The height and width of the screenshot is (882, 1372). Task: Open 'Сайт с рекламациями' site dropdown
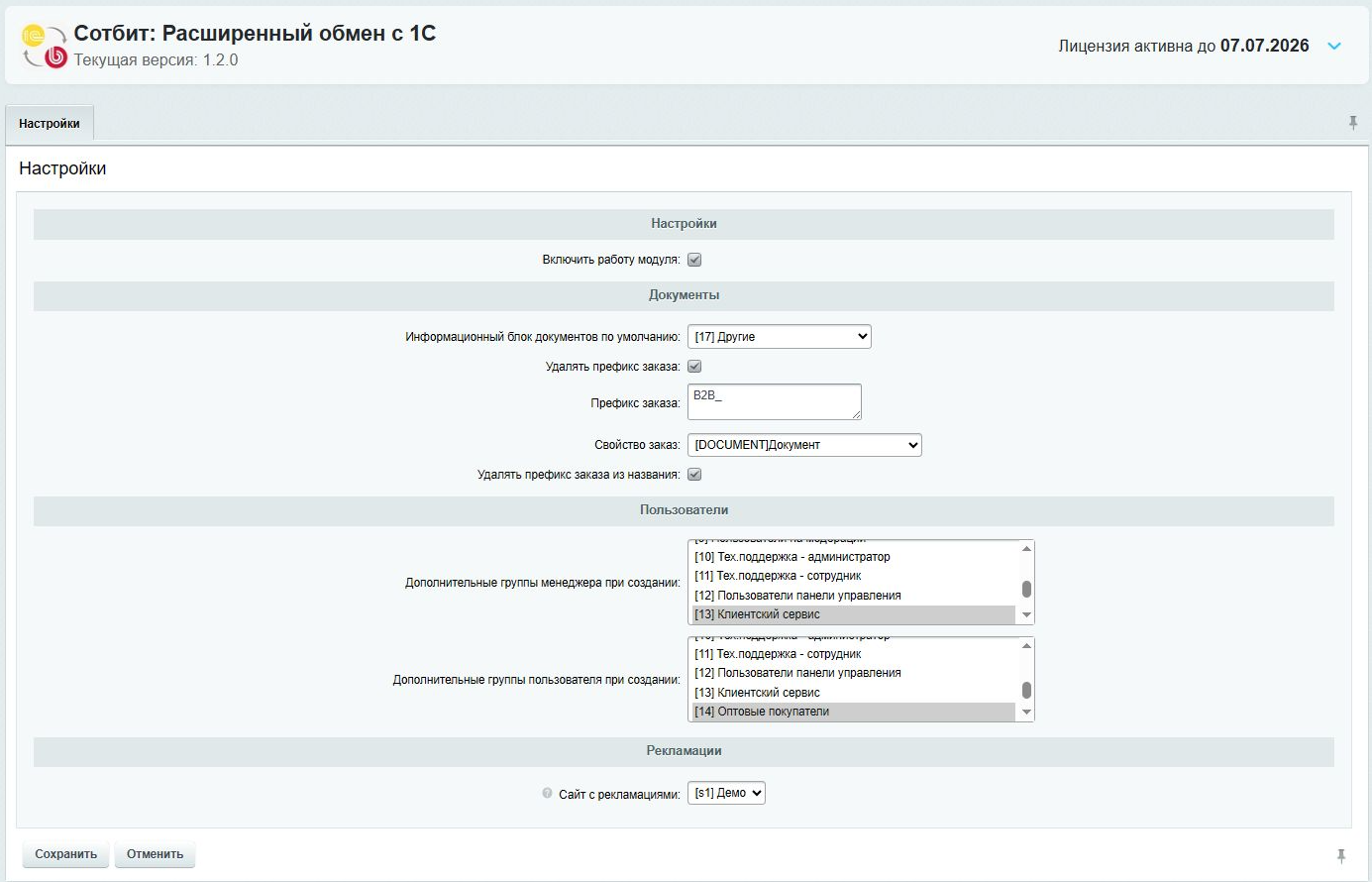[x=726, y=793]
